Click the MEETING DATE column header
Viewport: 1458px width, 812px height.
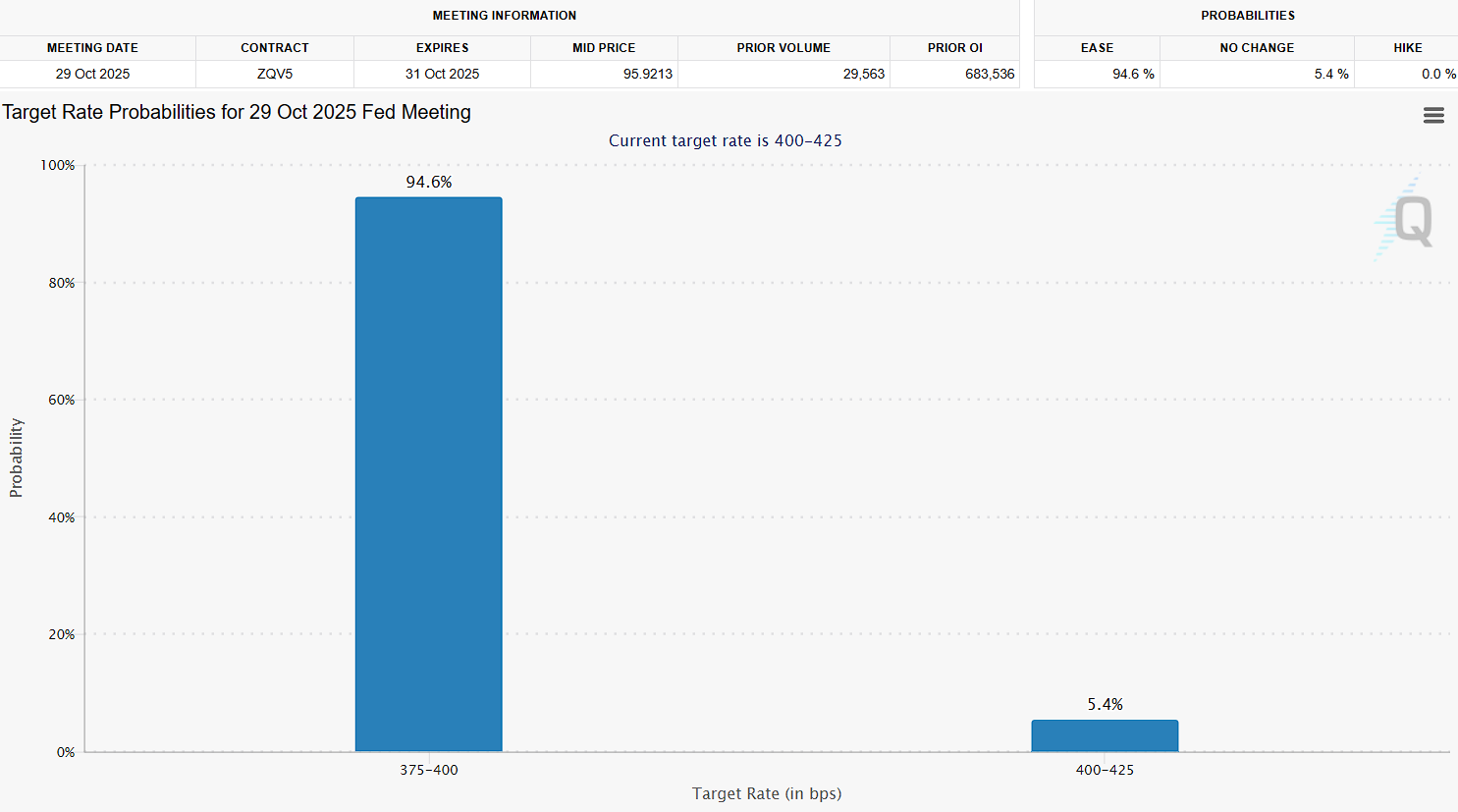point(92,47)
